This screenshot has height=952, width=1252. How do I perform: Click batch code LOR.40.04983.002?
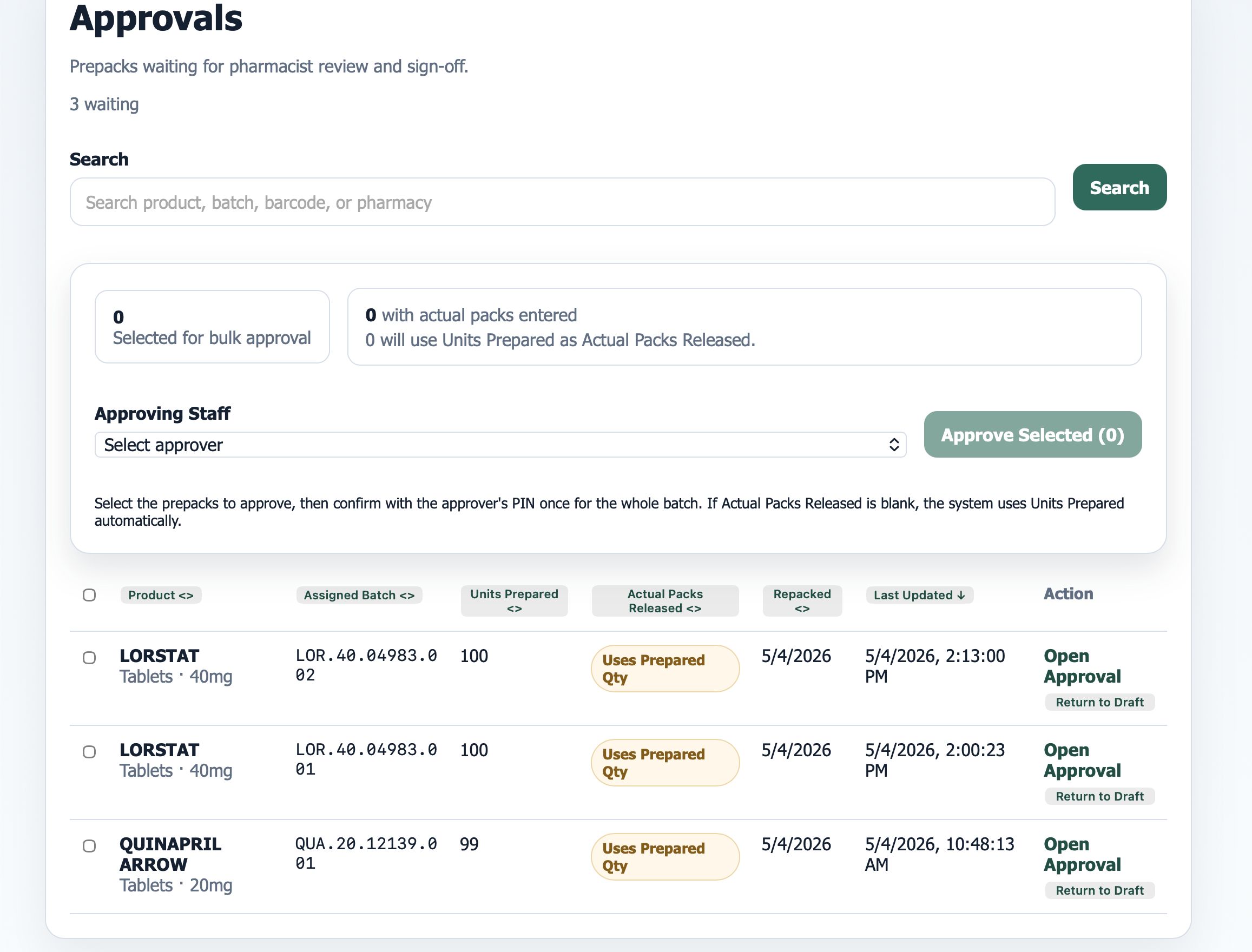pyautogui.click(x=366, y=665)
